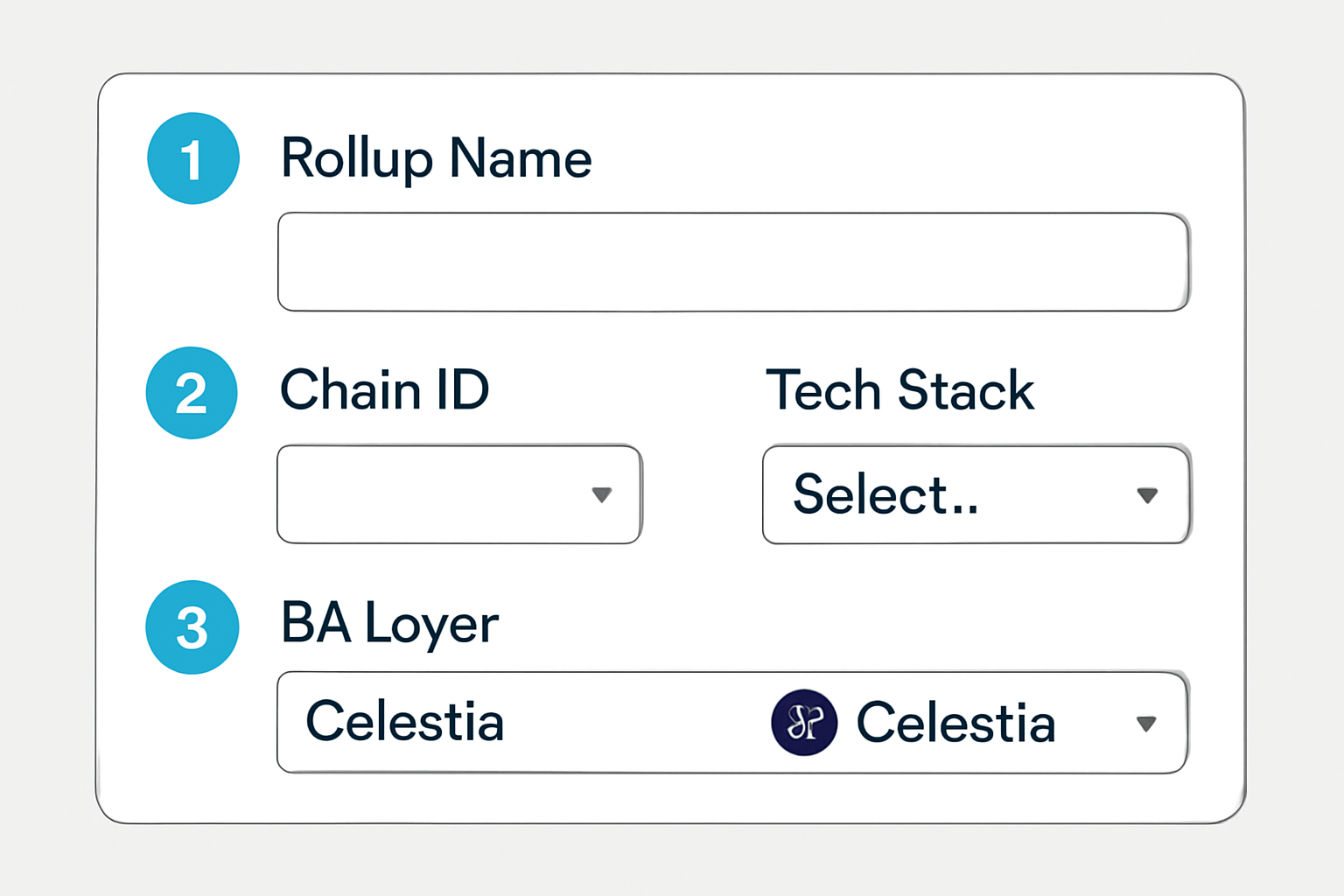Click the step 1 number badge

(x=193, y=158)
